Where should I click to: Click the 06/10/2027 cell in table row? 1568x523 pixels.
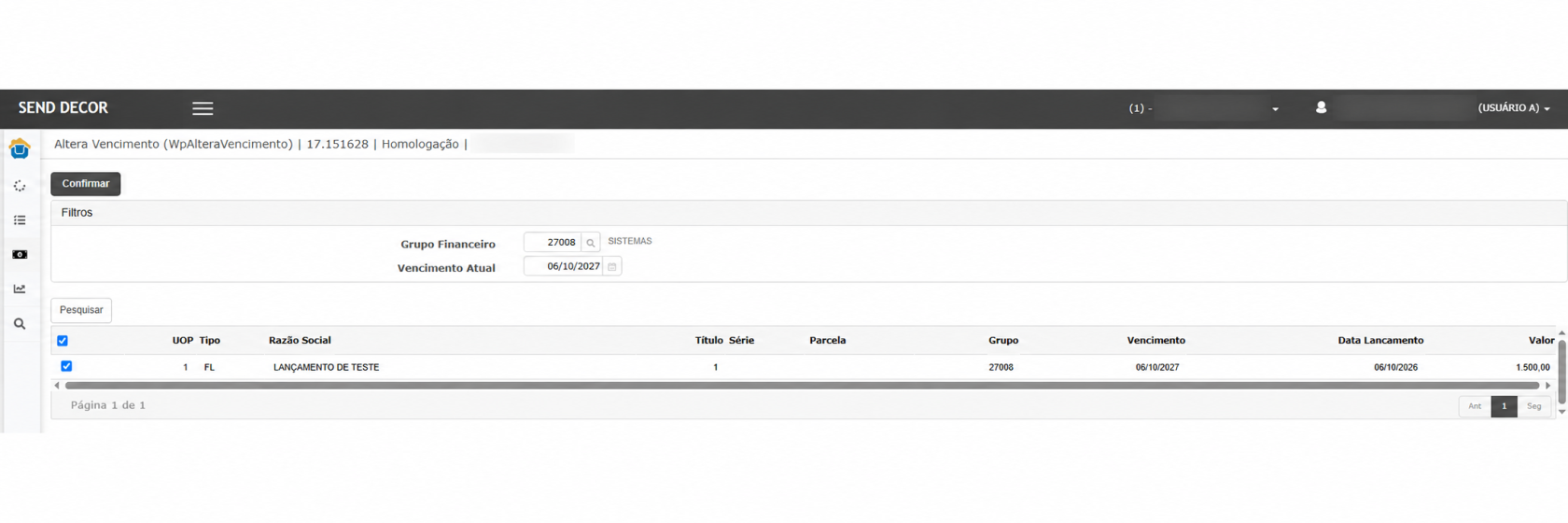click(1156, 368)
